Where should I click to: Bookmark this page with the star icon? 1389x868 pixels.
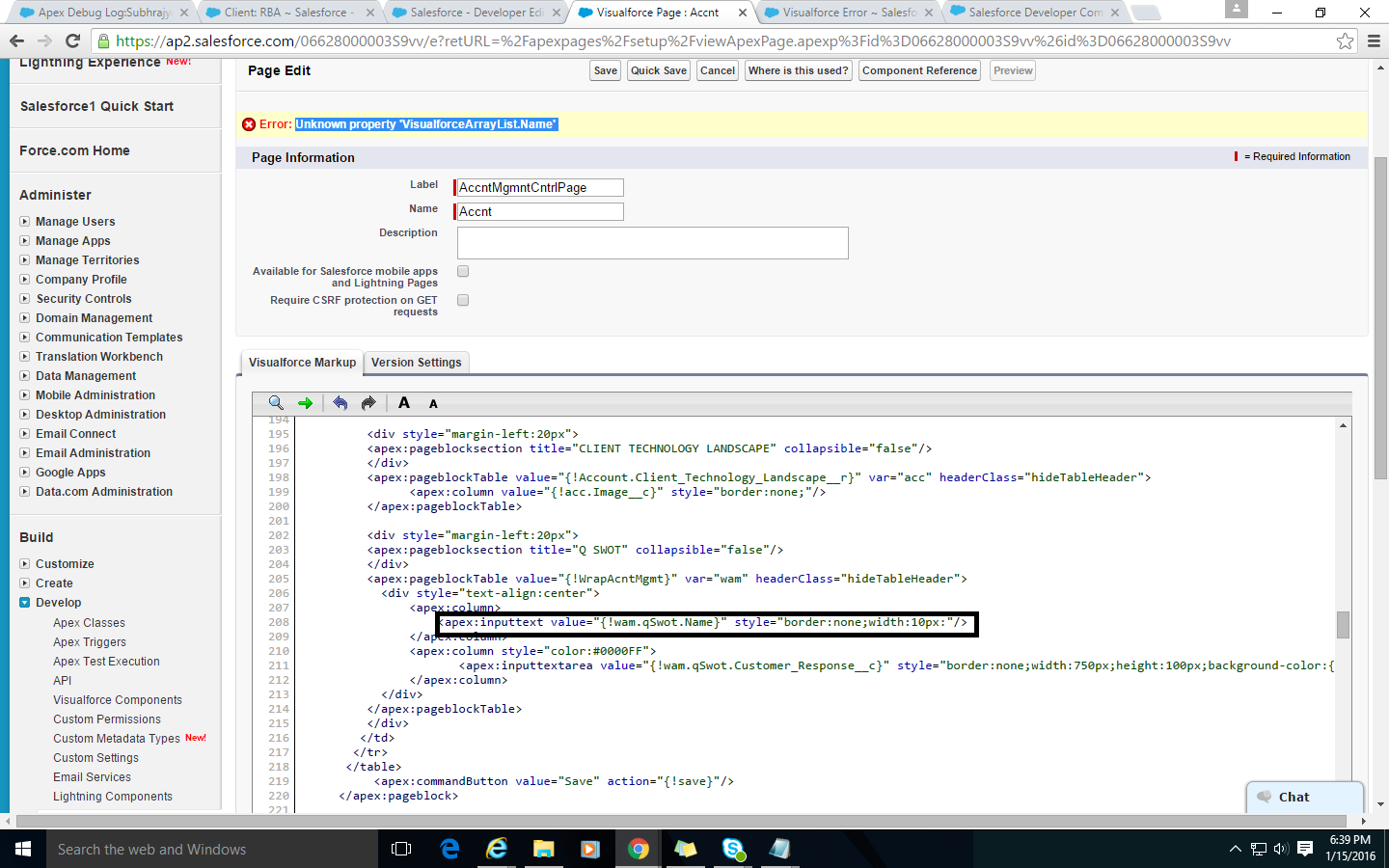1345,41
